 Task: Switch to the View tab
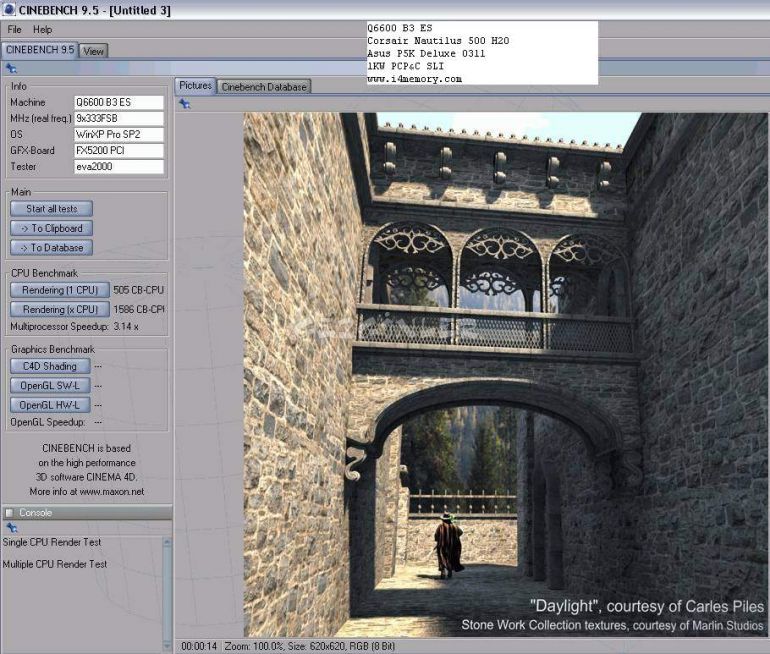click(x=94, y=51)
